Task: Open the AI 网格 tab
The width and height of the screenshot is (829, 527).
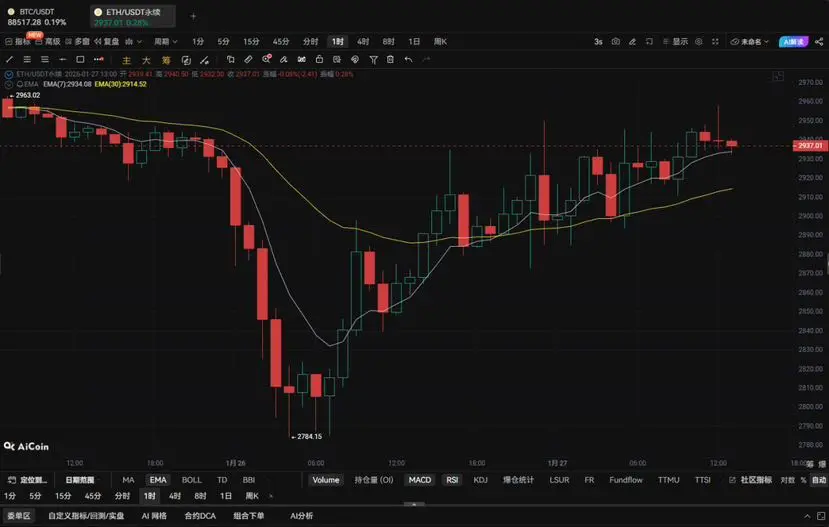Action: [x=154, y=516]
